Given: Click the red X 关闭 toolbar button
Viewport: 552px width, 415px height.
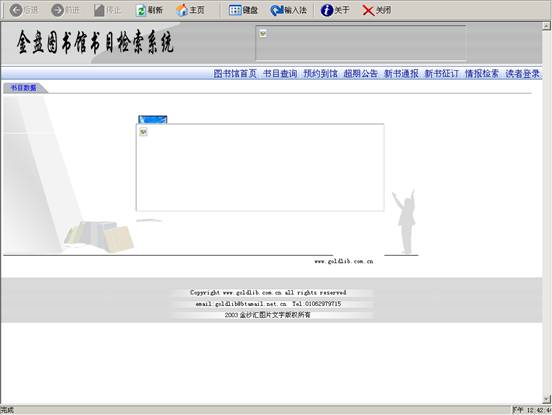Looking at the screenshot, I should tap(368, 11).
